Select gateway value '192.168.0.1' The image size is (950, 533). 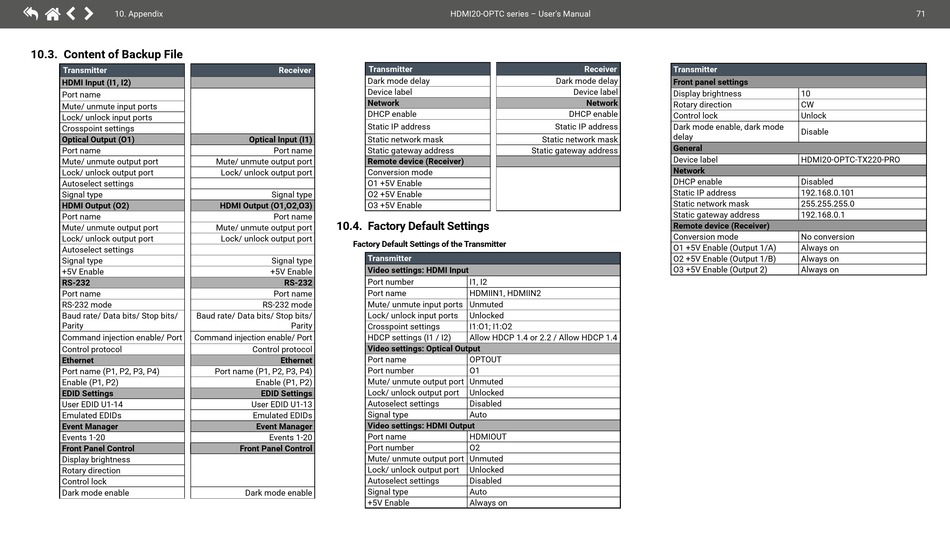click(x=822, y=214)
